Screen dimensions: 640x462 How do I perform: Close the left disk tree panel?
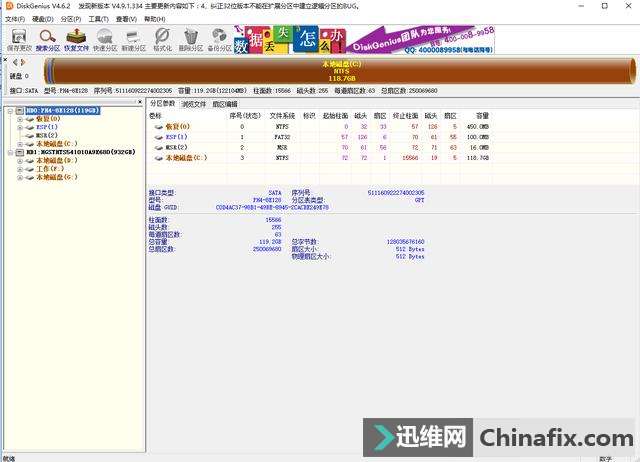click(x=140, y=102)
